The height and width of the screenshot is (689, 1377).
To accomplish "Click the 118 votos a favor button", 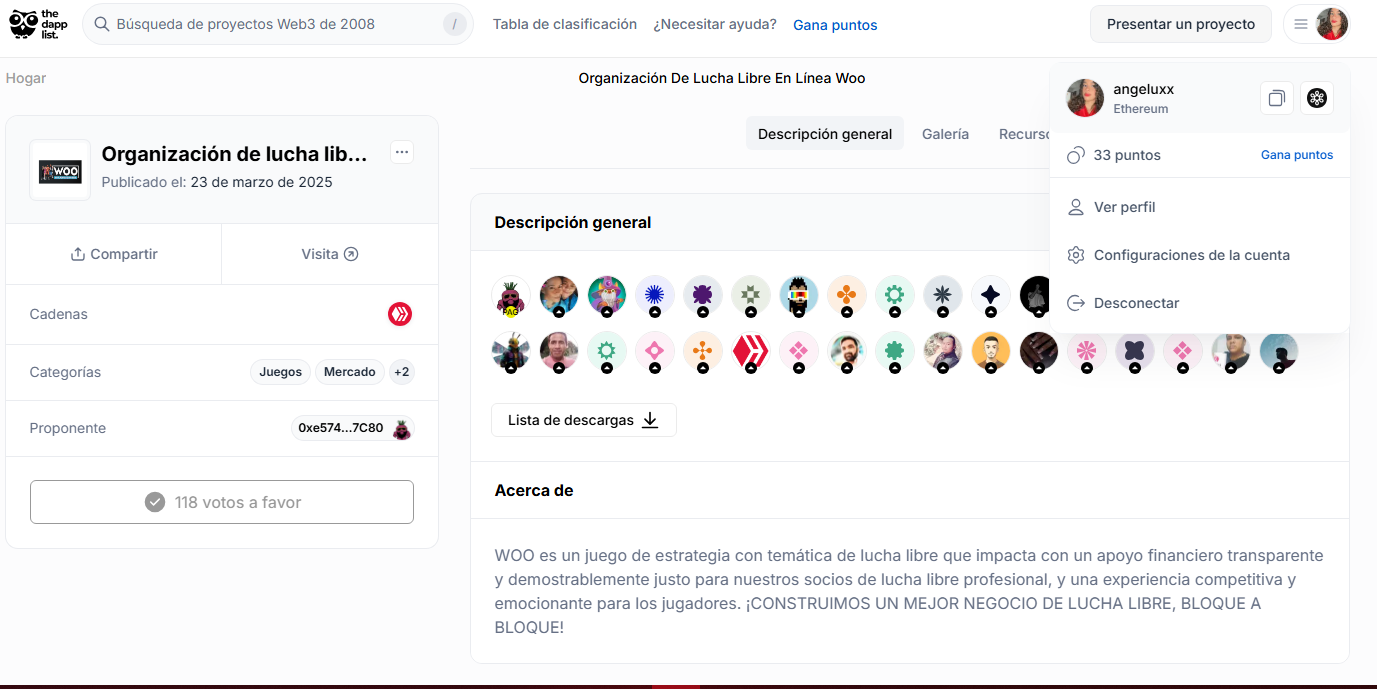I will coord(222,502).
